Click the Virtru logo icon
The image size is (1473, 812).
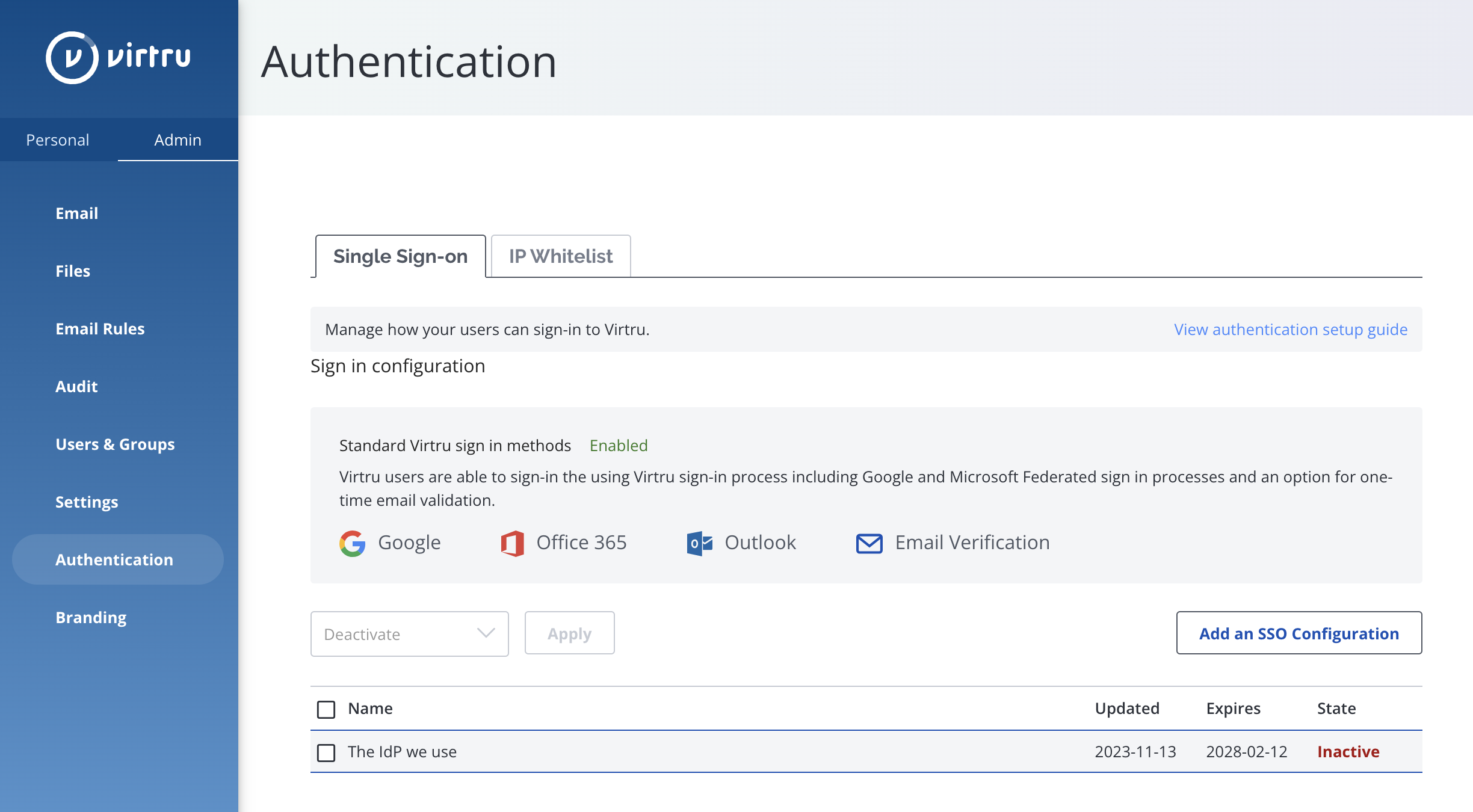72,58
